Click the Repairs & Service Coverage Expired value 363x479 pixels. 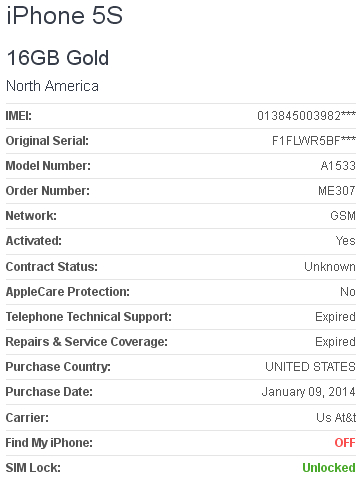[335, 342]
